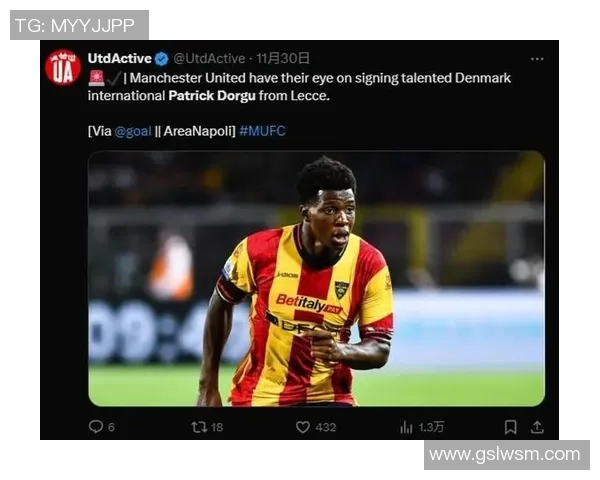Open the #MUFC hashtag
Viewport: 600px width, 480px height.
[x=262, y=131]
